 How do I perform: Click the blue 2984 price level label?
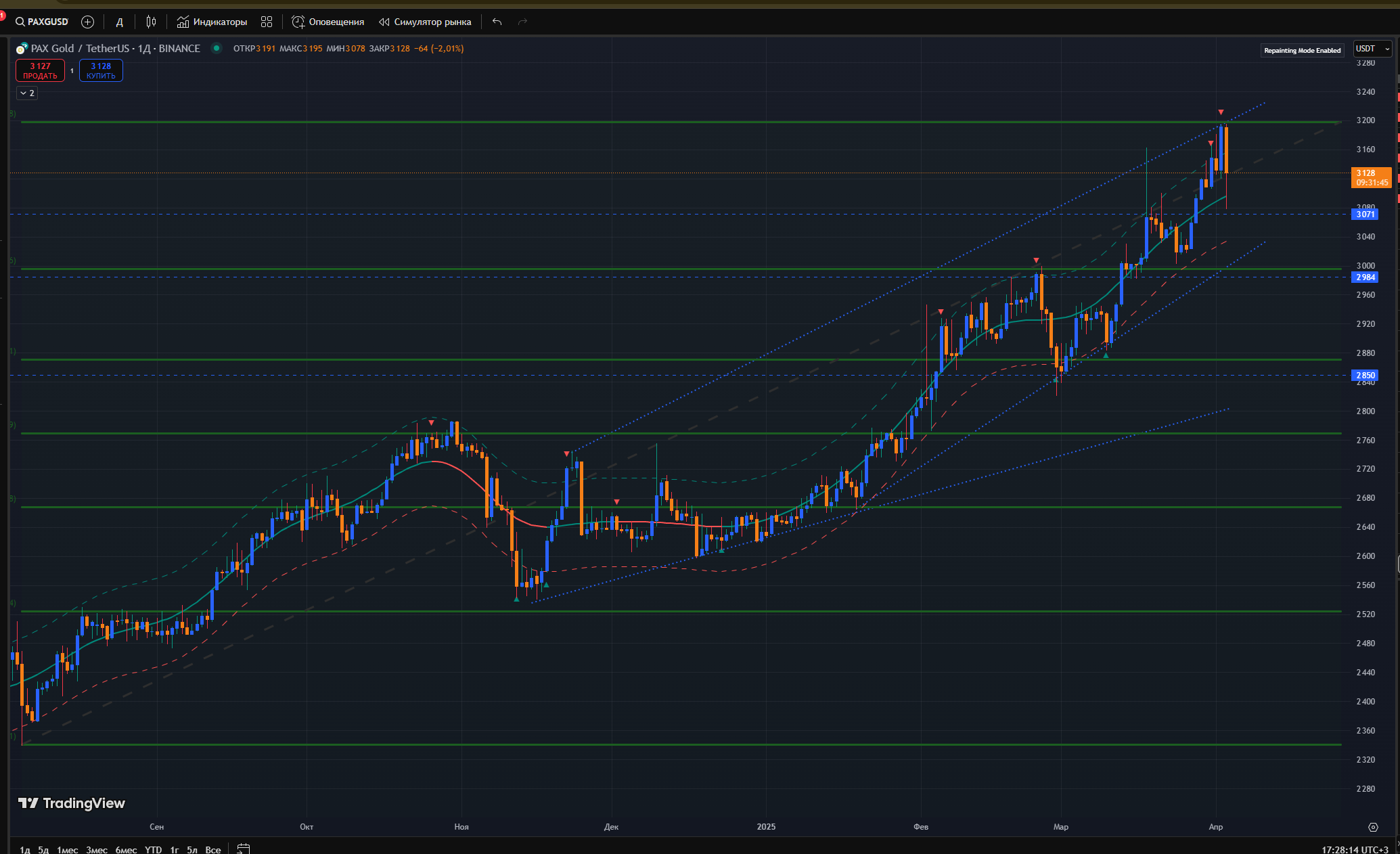[1365, 277]
